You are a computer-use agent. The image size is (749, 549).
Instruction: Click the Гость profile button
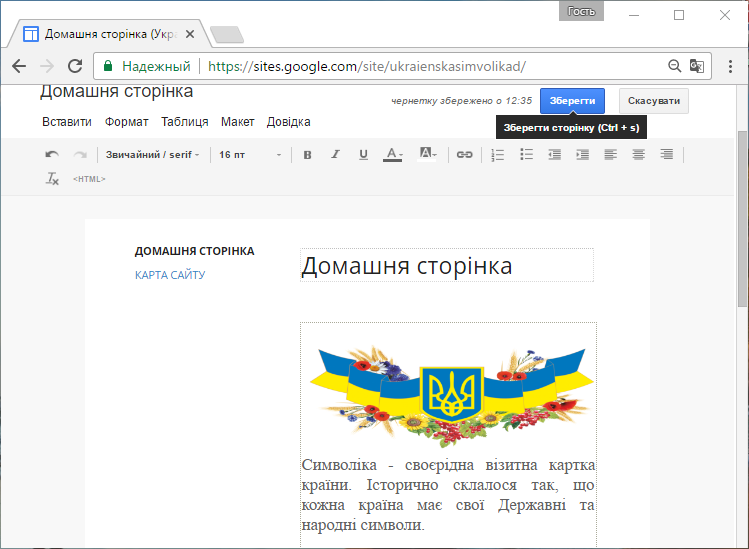click(x=581, y=11)
